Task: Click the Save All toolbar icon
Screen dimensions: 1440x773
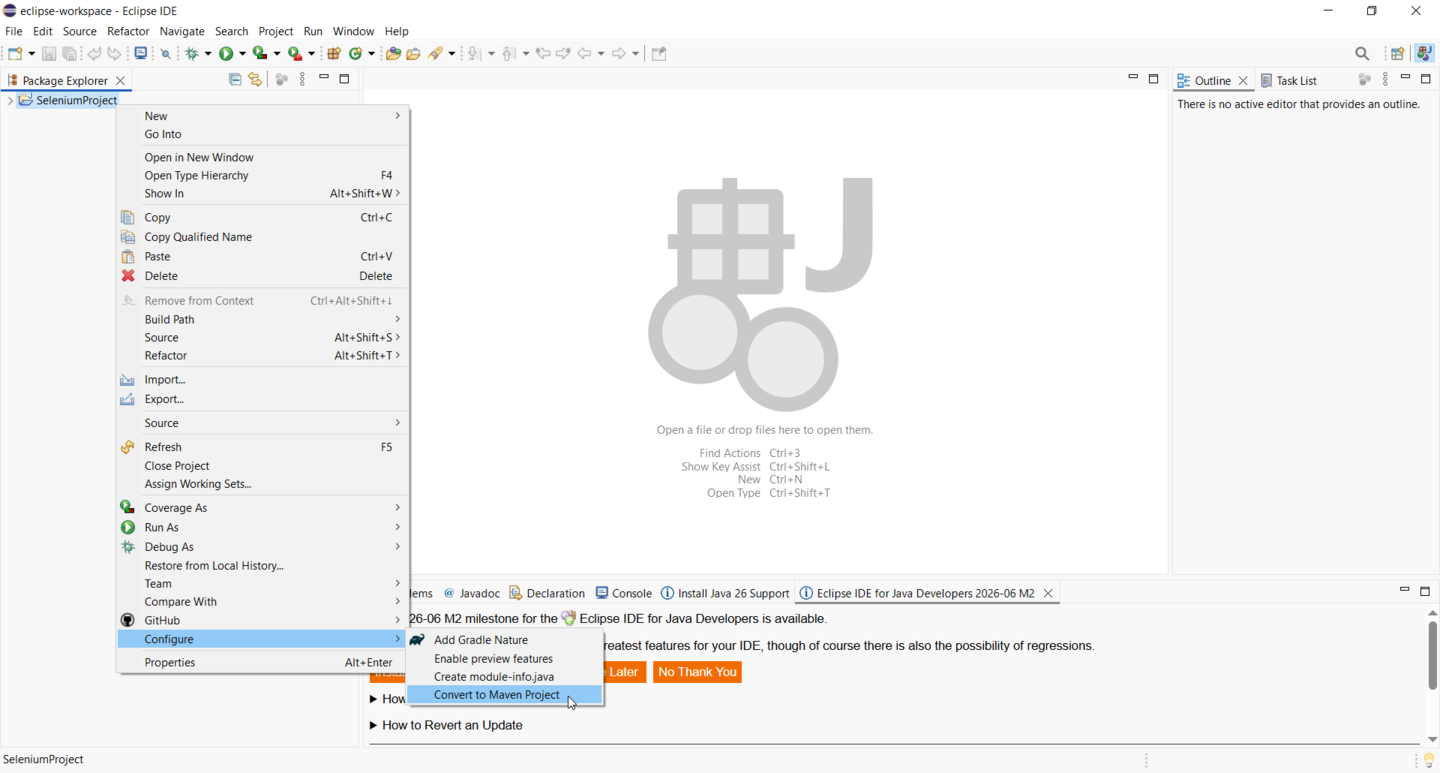Action: (70, 54)
